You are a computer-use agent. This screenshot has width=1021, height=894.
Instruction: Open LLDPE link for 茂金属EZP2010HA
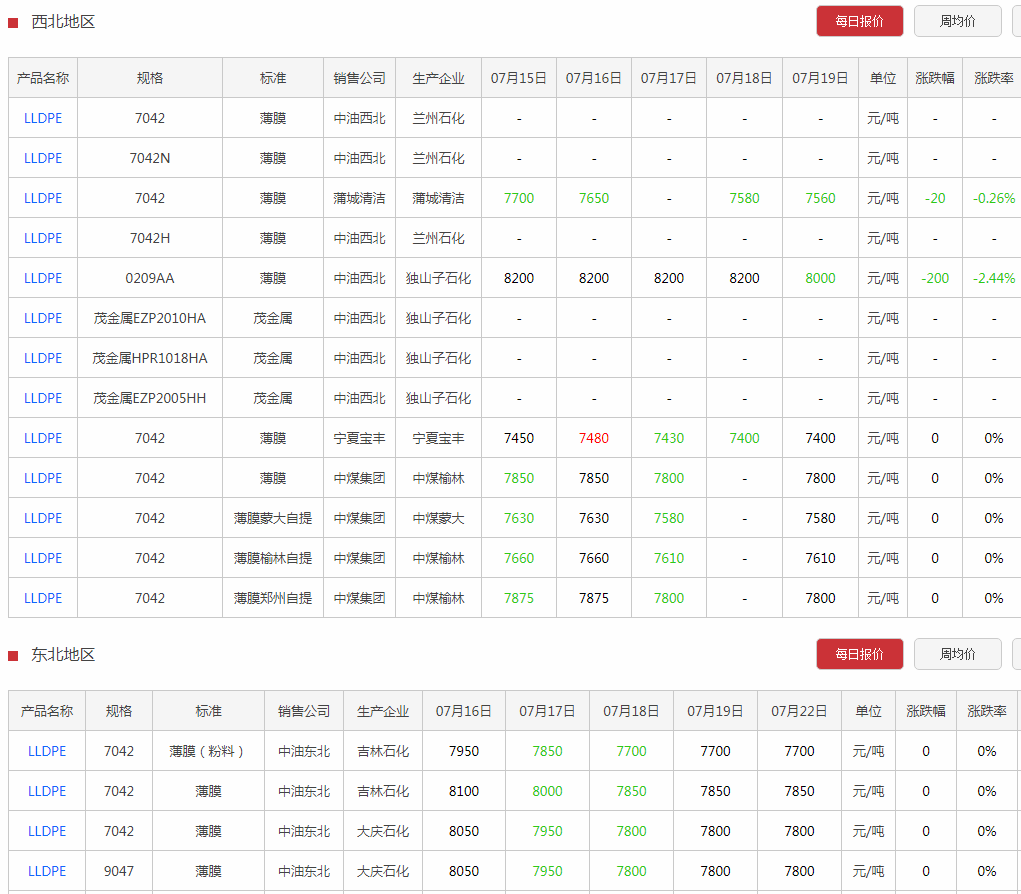coord(43,318)
